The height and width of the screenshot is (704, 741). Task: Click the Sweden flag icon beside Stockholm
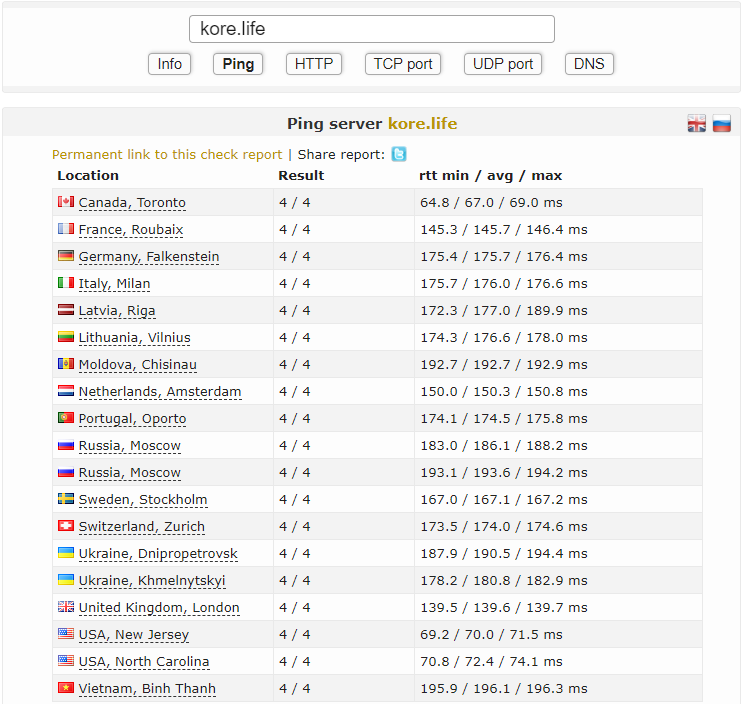coord(66,498)
